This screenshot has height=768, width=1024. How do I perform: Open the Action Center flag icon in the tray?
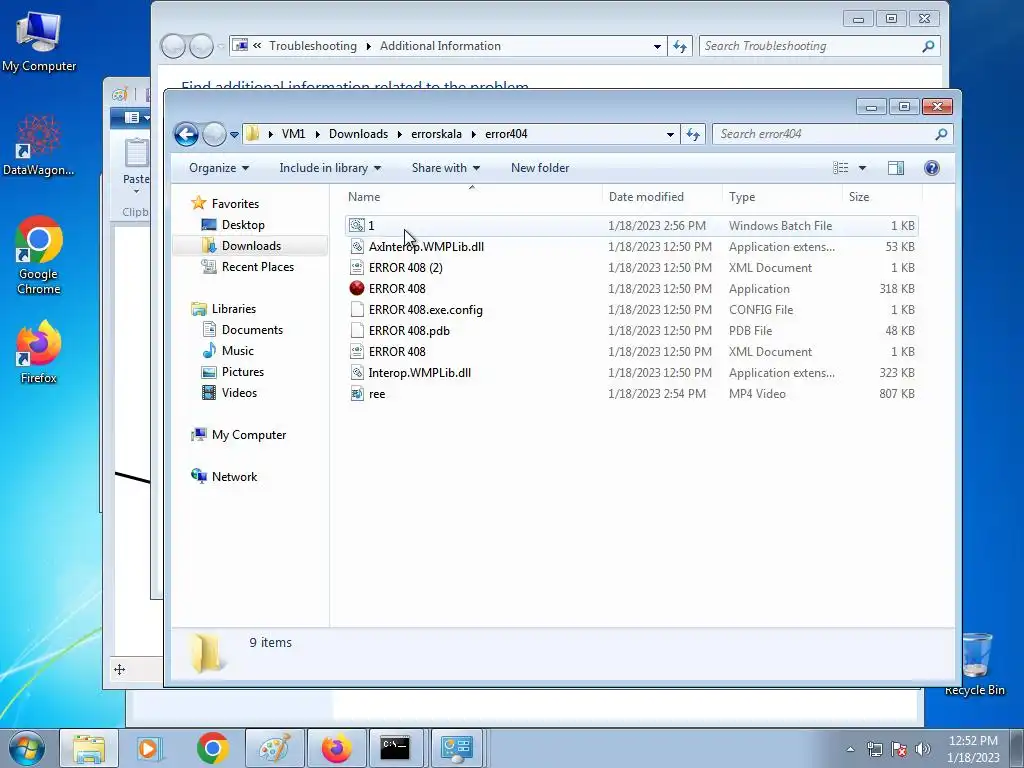click(x=899, y=749)
